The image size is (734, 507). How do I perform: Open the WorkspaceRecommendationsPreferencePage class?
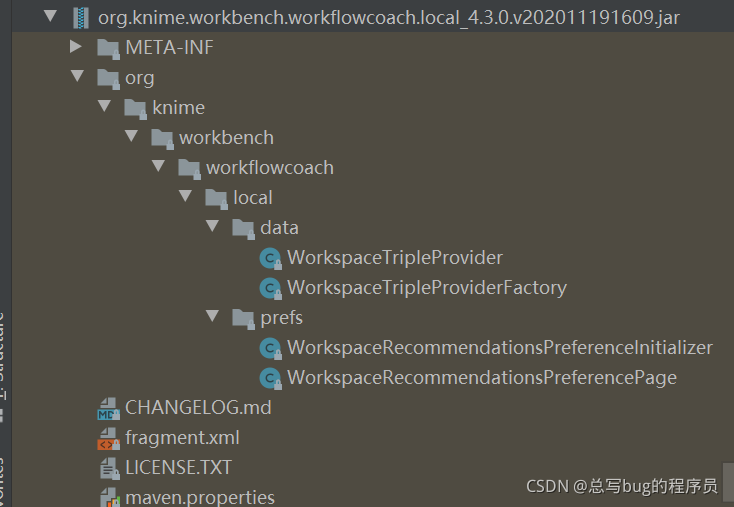(x=482, y=378)
